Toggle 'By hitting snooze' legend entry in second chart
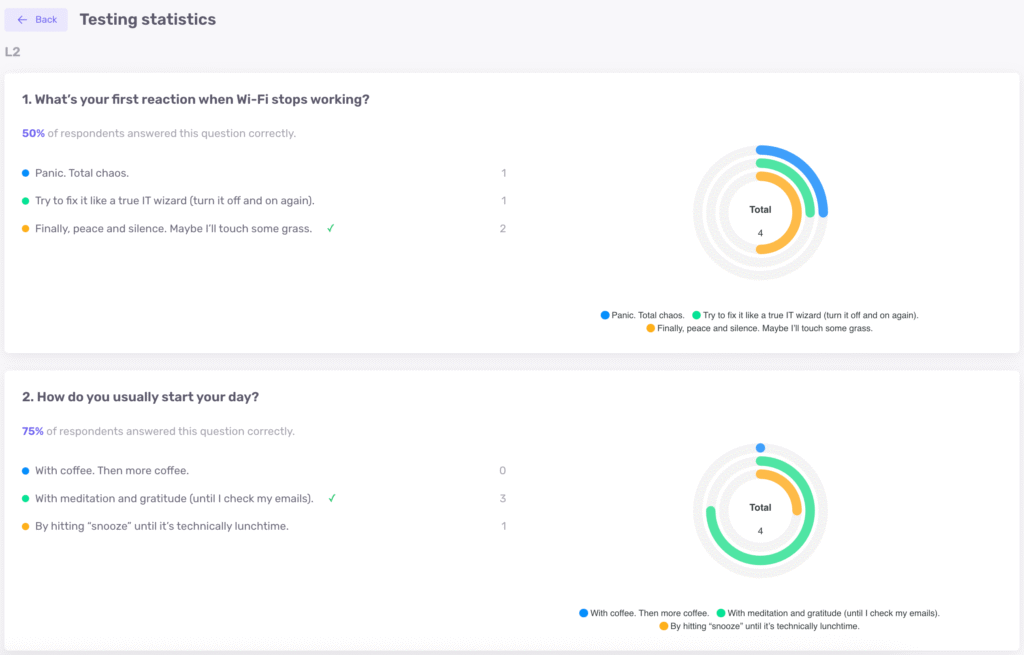Screen dimensions: 1024x655 (x=758, y=626)
